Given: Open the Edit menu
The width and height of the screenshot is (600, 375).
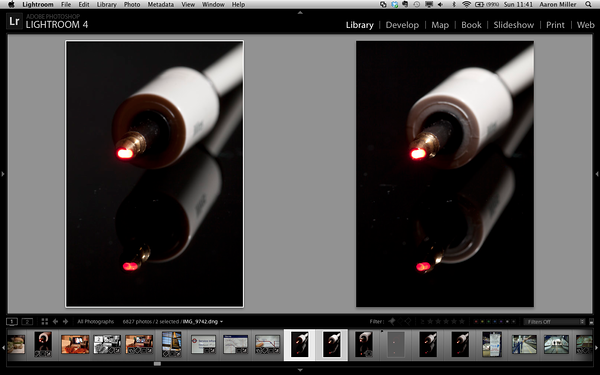Looking at the screenshot, I should coord(84,5).
